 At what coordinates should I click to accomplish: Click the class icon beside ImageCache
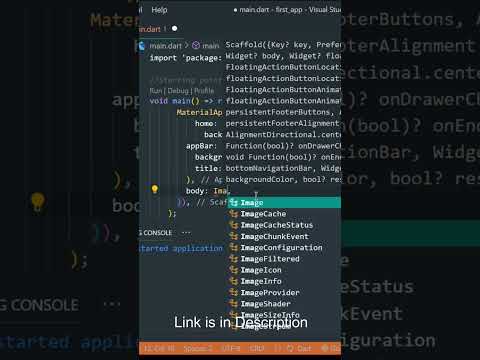pos(234,214)
